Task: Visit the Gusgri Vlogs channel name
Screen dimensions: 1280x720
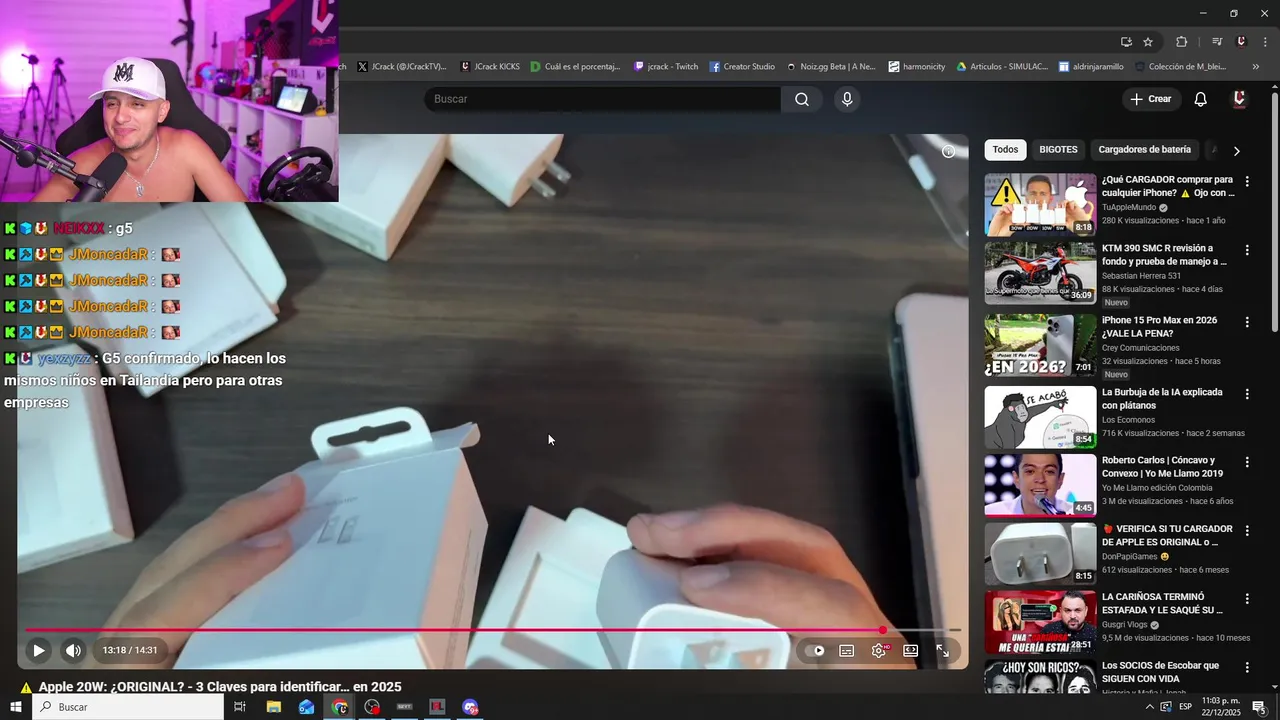Action: [1125, 624]
